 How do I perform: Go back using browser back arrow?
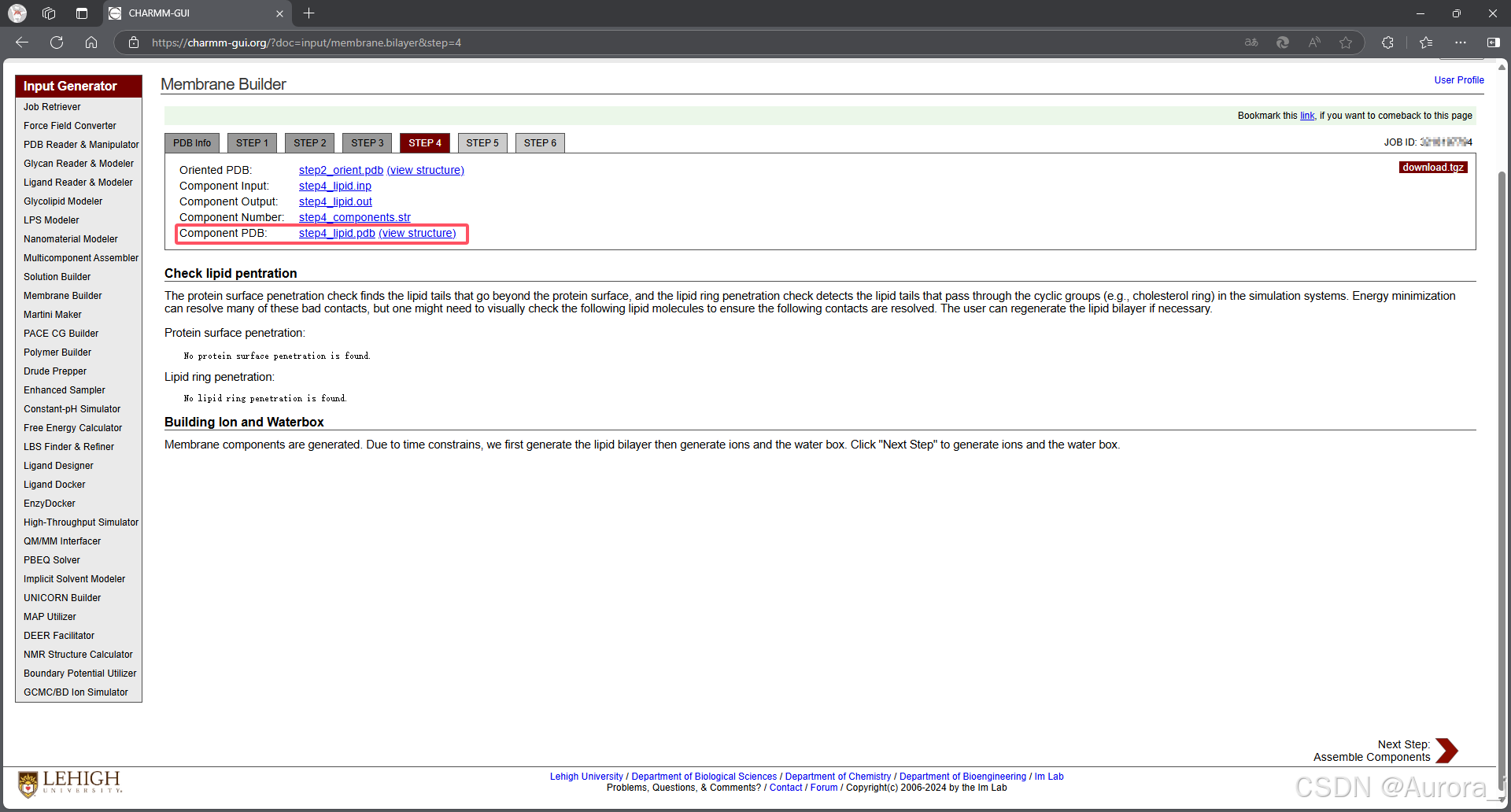pyautogui.click(x=22, y=42)
